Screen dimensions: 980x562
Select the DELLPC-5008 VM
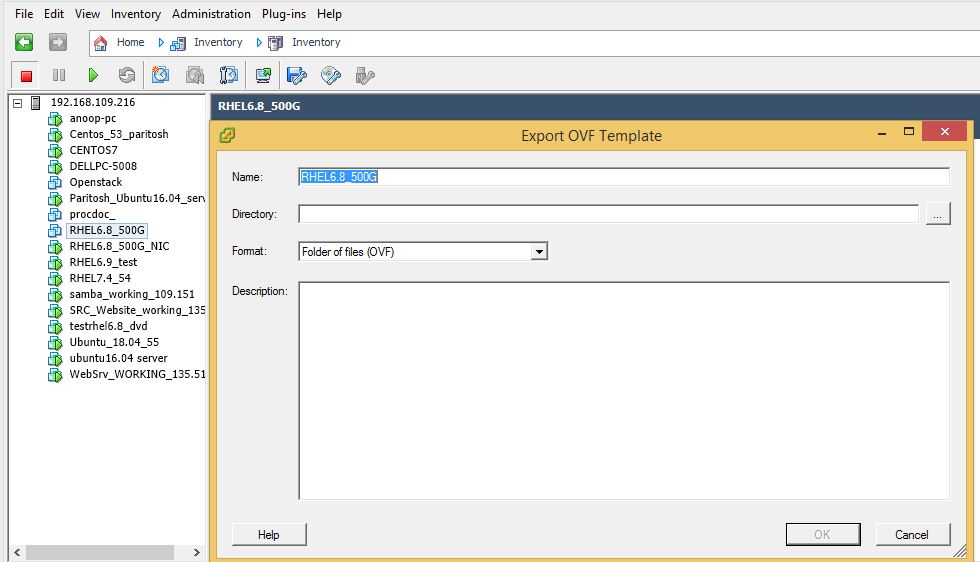pos(103,166)
